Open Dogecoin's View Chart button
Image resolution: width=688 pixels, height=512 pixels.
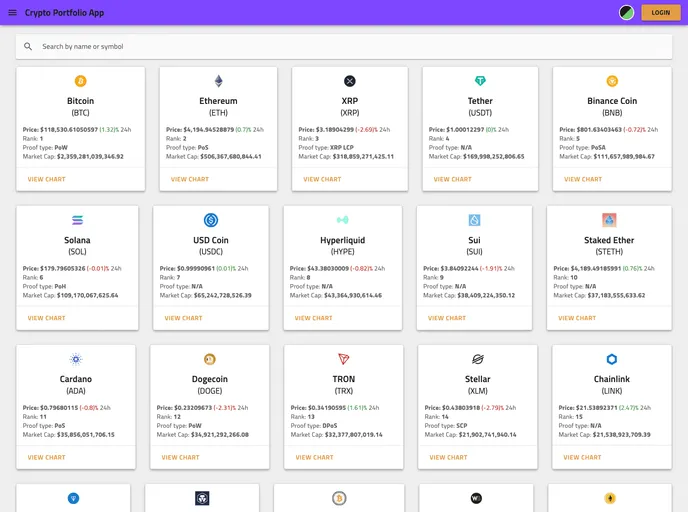180,458
